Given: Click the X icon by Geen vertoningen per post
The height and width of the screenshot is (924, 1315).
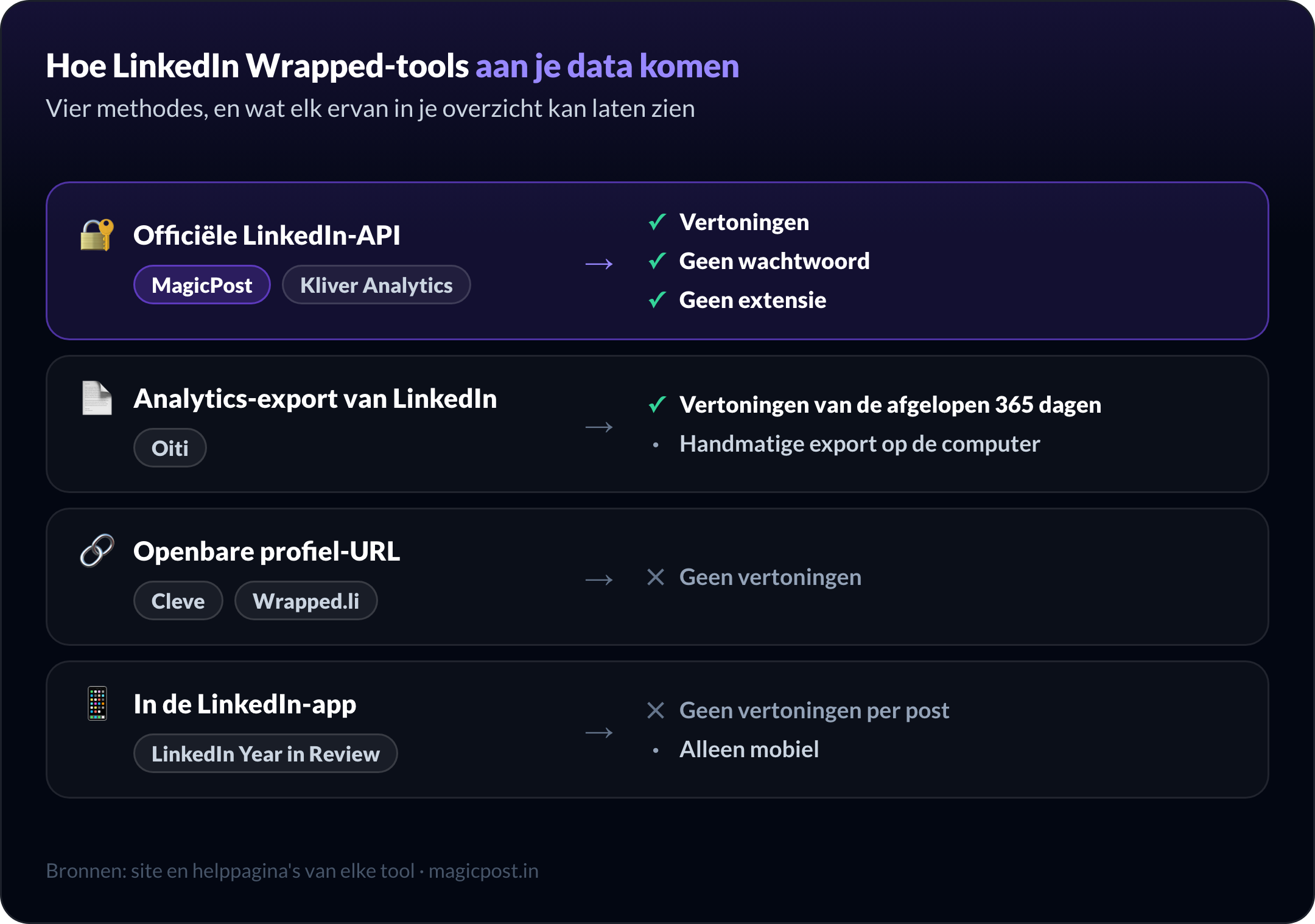Looking at the screenshot, I should click(656, 710).
